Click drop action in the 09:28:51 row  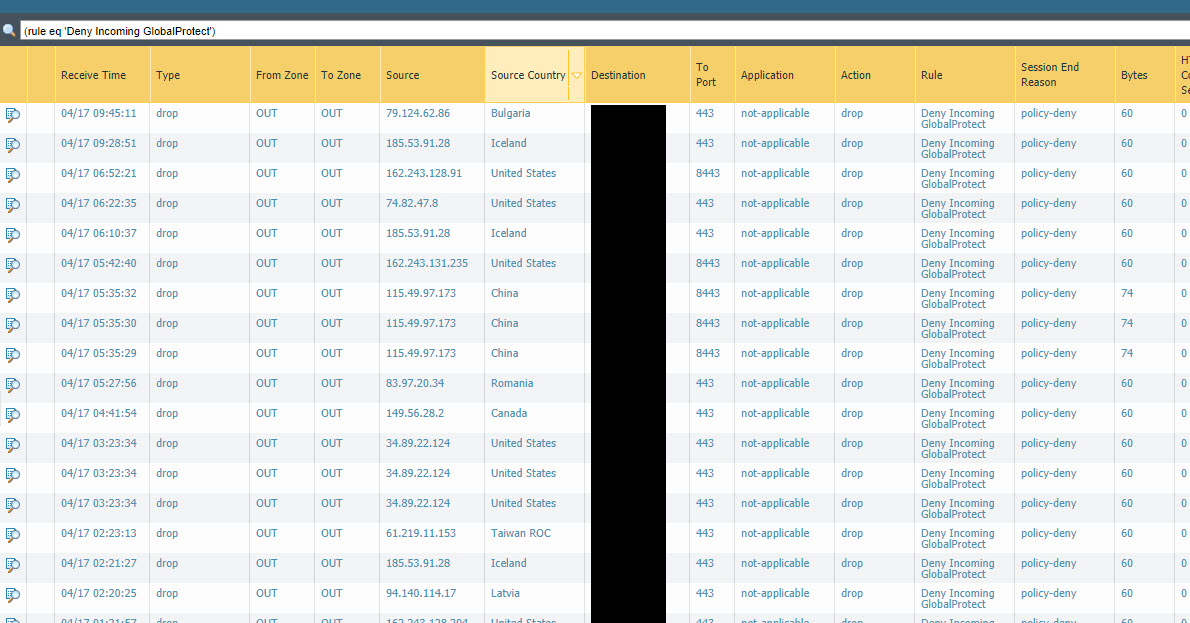pos(852,143)
